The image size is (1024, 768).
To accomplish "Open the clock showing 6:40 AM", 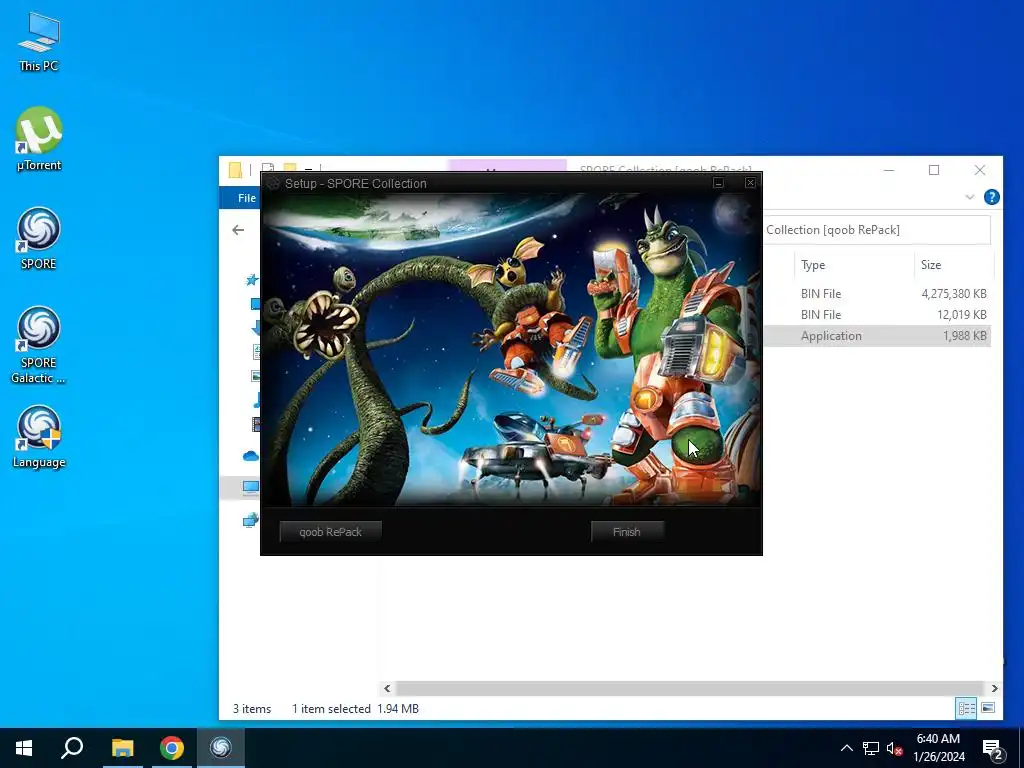I will [x=939, y=748].
